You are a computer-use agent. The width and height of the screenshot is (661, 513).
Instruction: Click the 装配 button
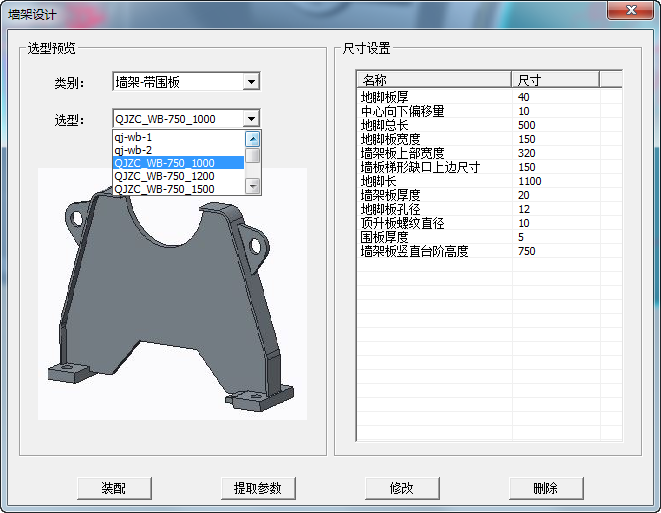pos(114,488)
